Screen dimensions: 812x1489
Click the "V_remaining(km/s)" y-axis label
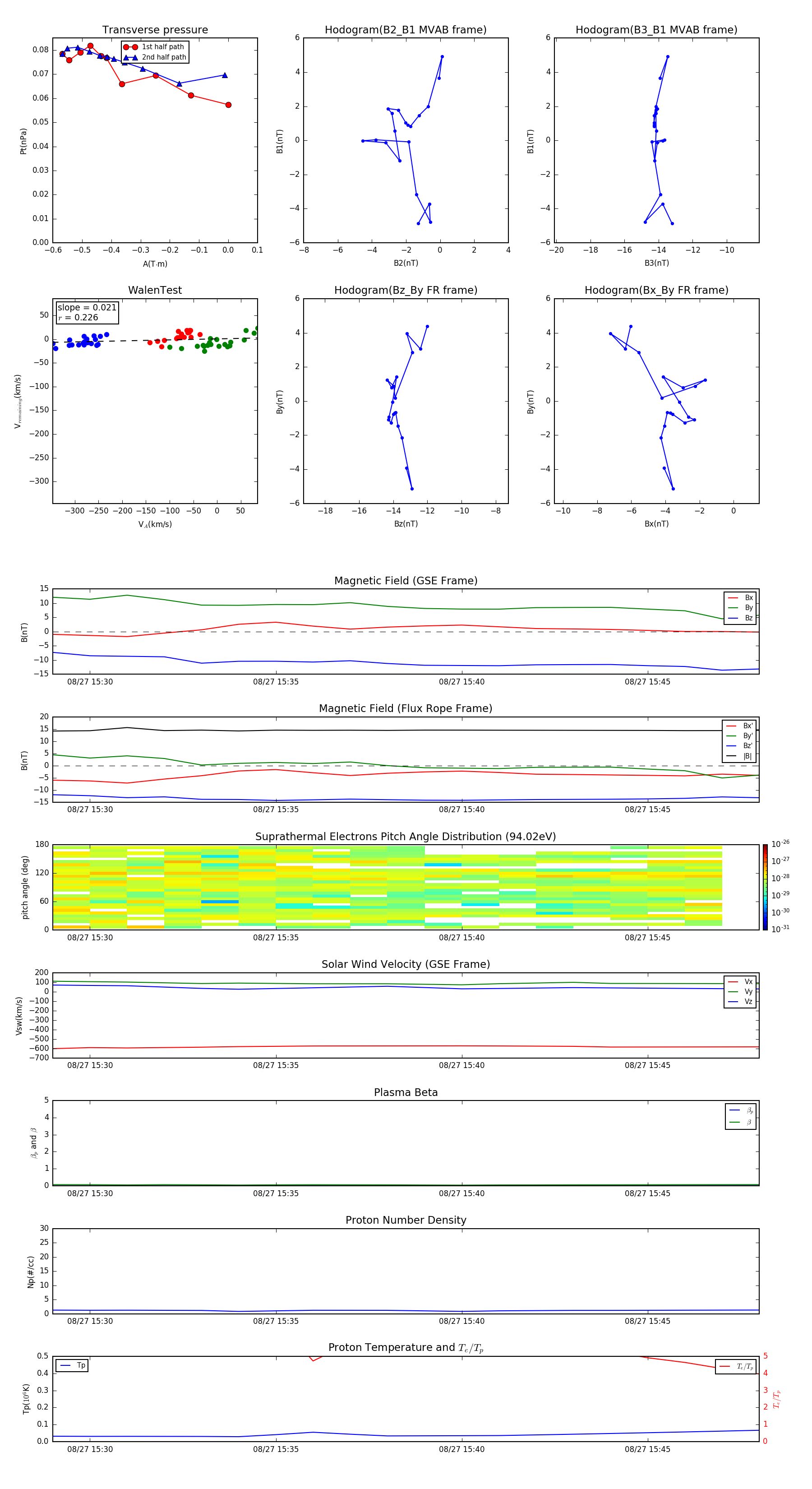18,401
